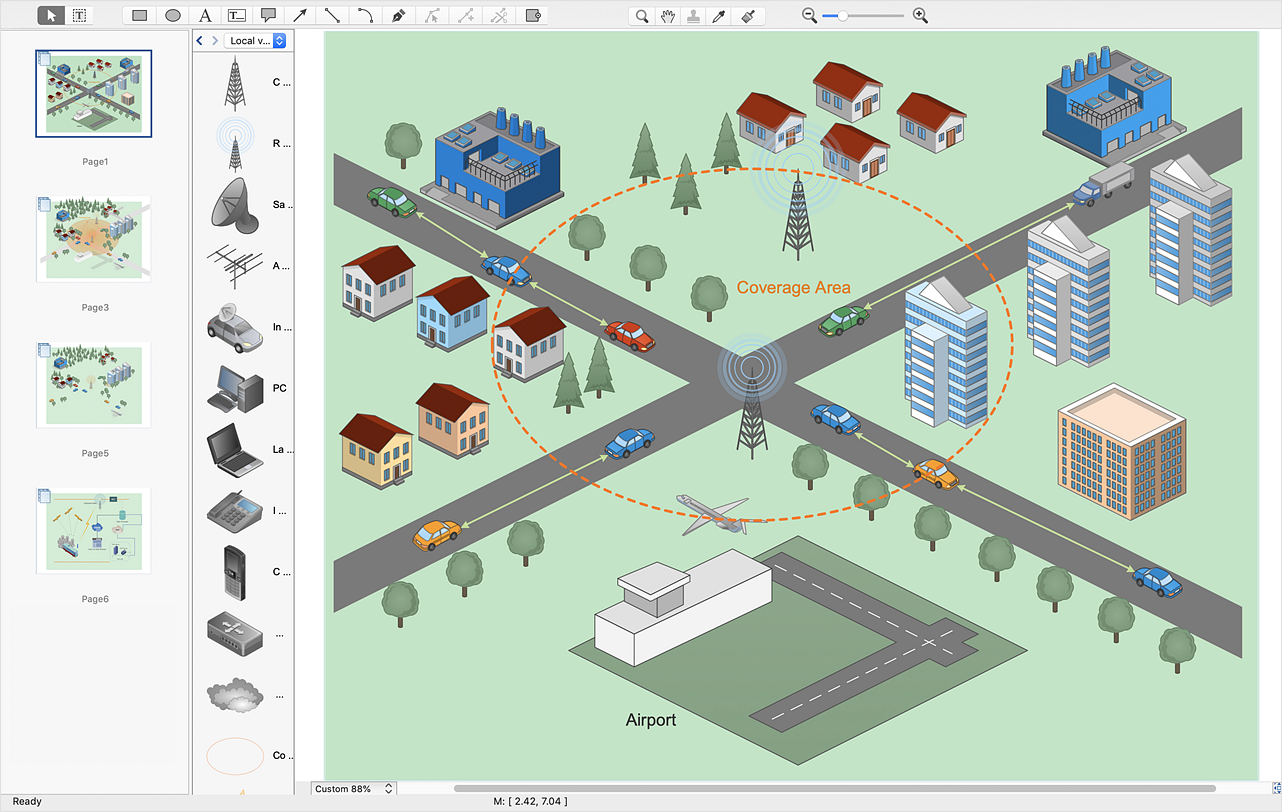Click the magnifier zoom tool

pos(642,16)
